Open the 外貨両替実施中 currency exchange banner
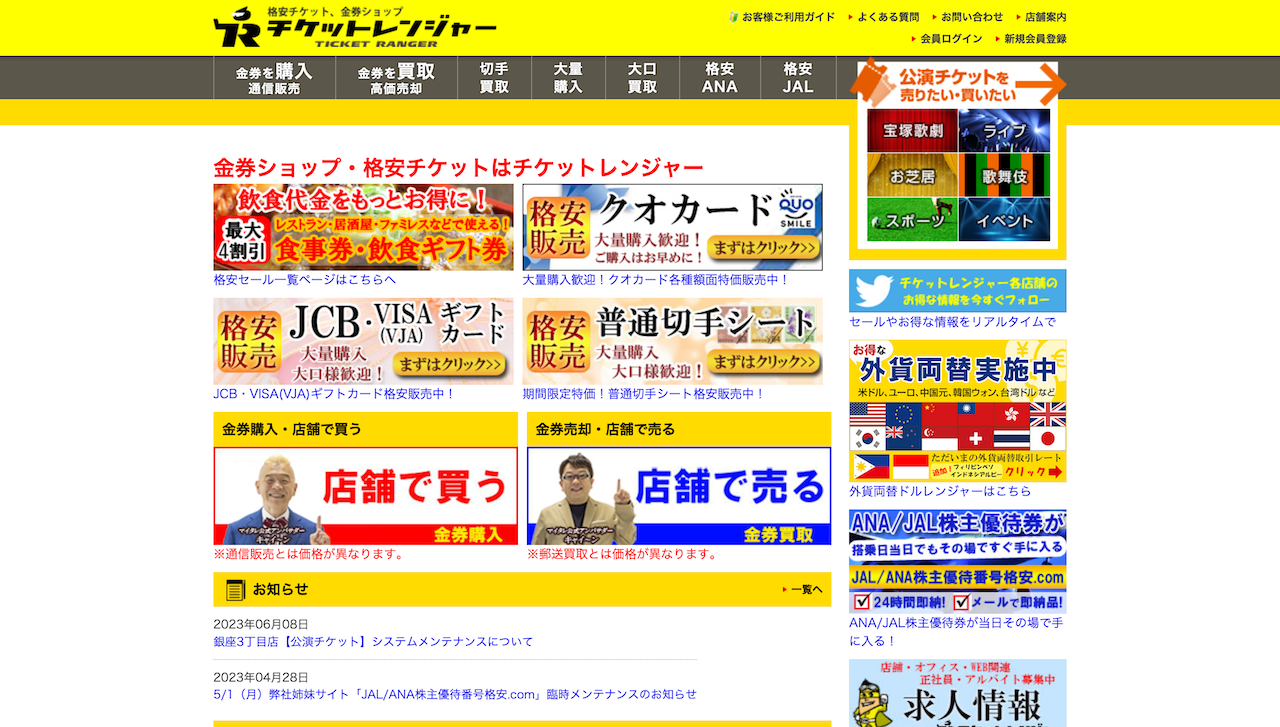The height and width of the screenshot is (727, 1280). [x=957, y=411]
